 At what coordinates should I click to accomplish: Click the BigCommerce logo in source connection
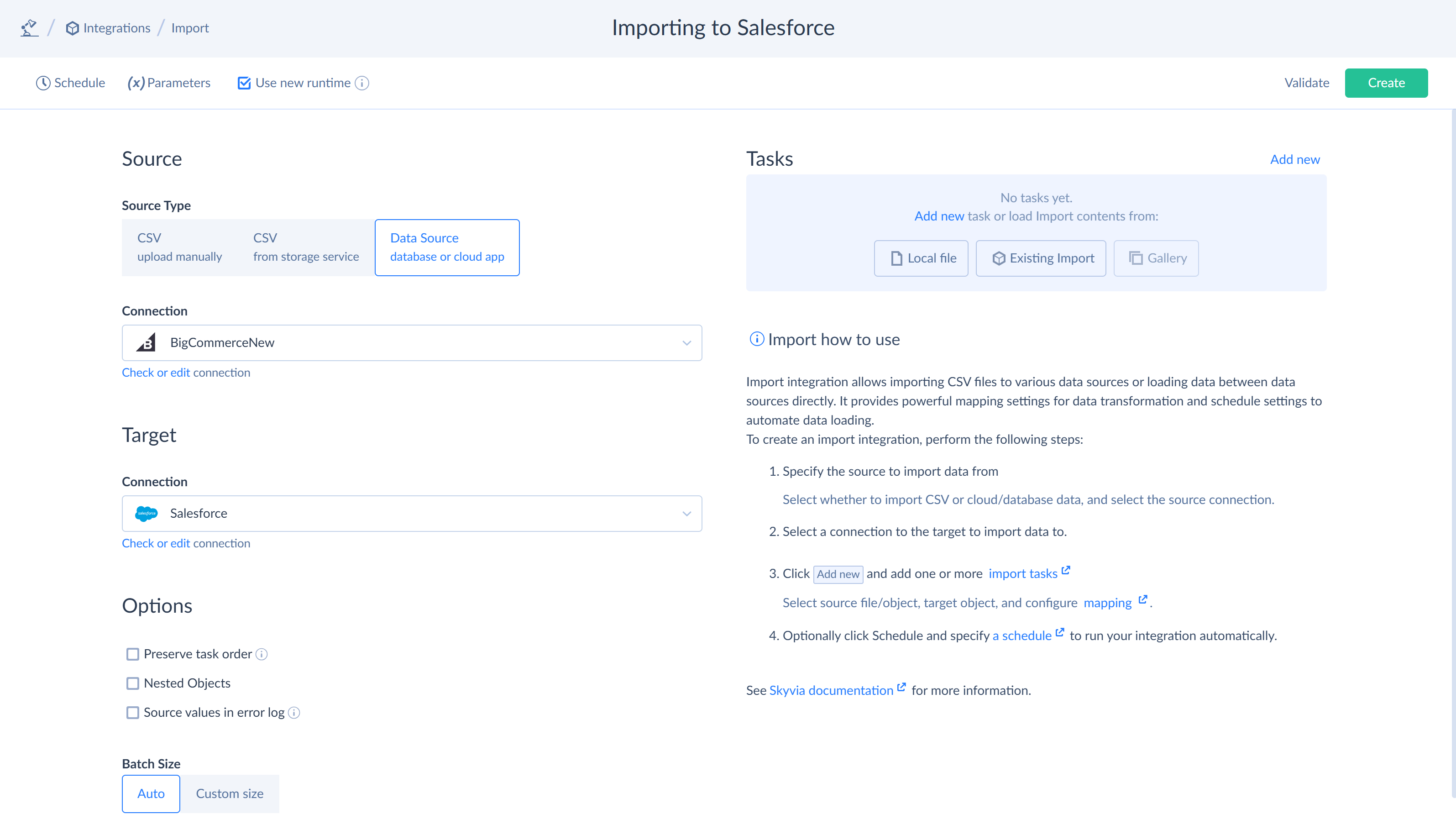(146, 342)
